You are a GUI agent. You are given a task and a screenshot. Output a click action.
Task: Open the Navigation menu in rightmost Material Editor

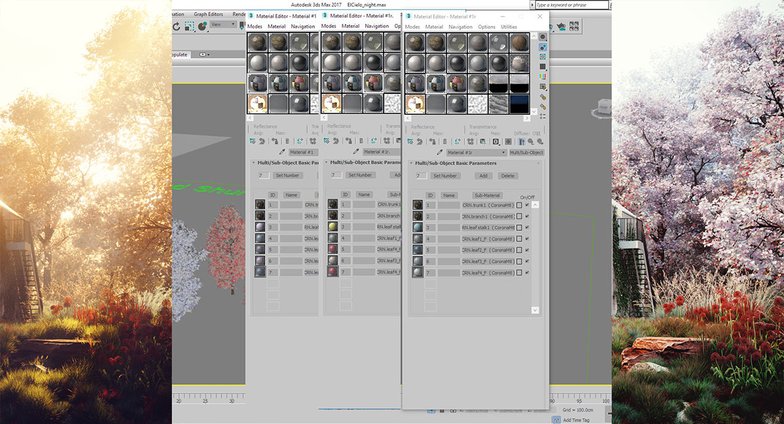[461, 26]
